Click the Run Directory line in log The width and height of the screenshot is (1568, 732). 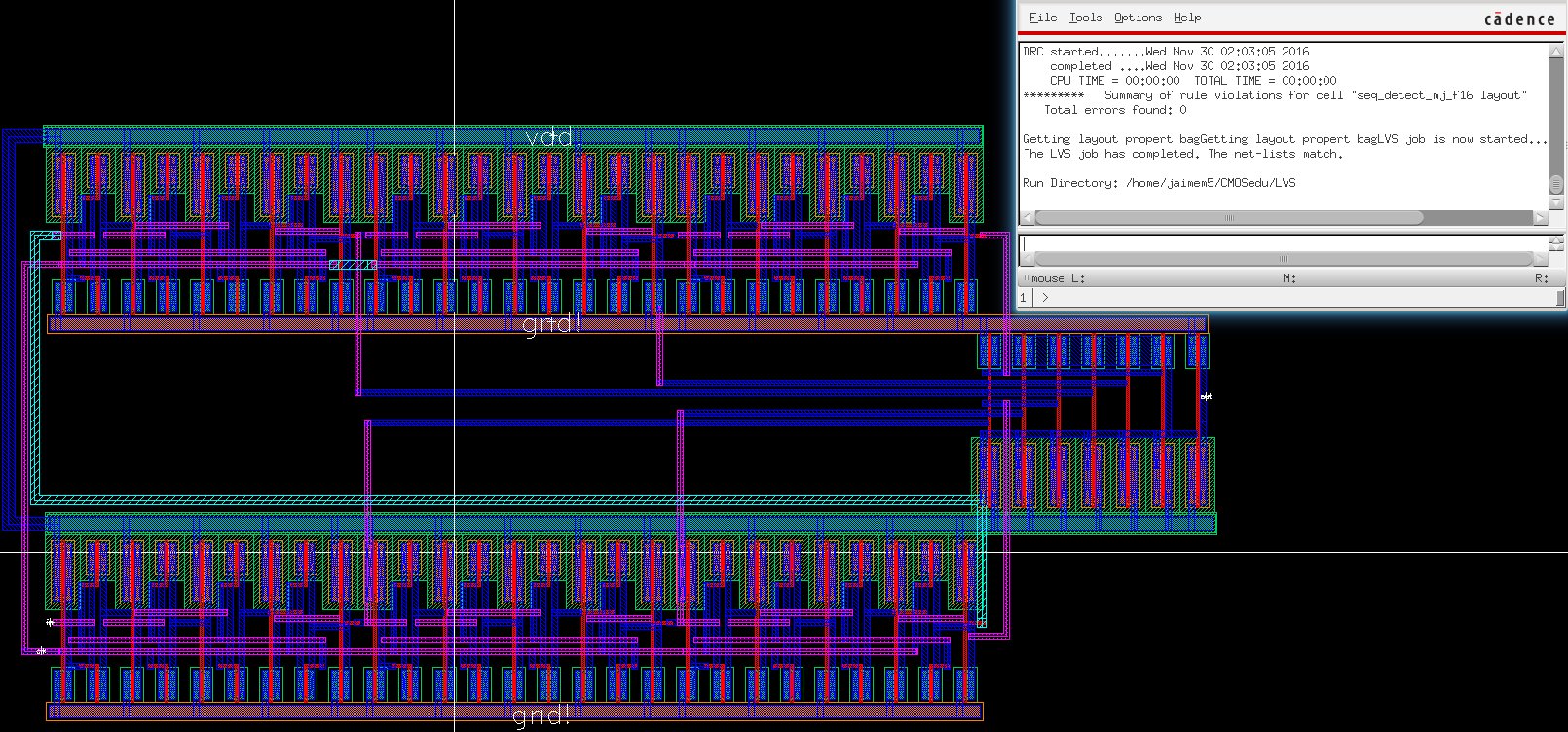(1159, 183)
